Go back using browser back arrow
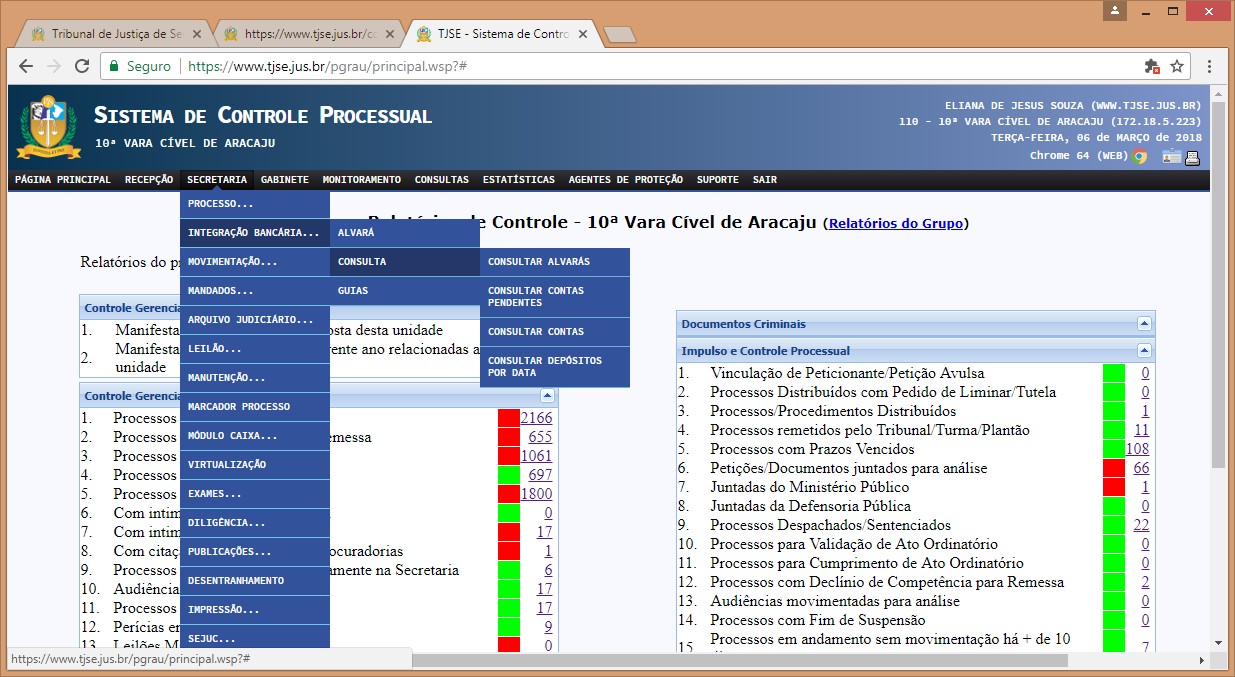This screenshot has width=1235, height=677. coord(26,67)
